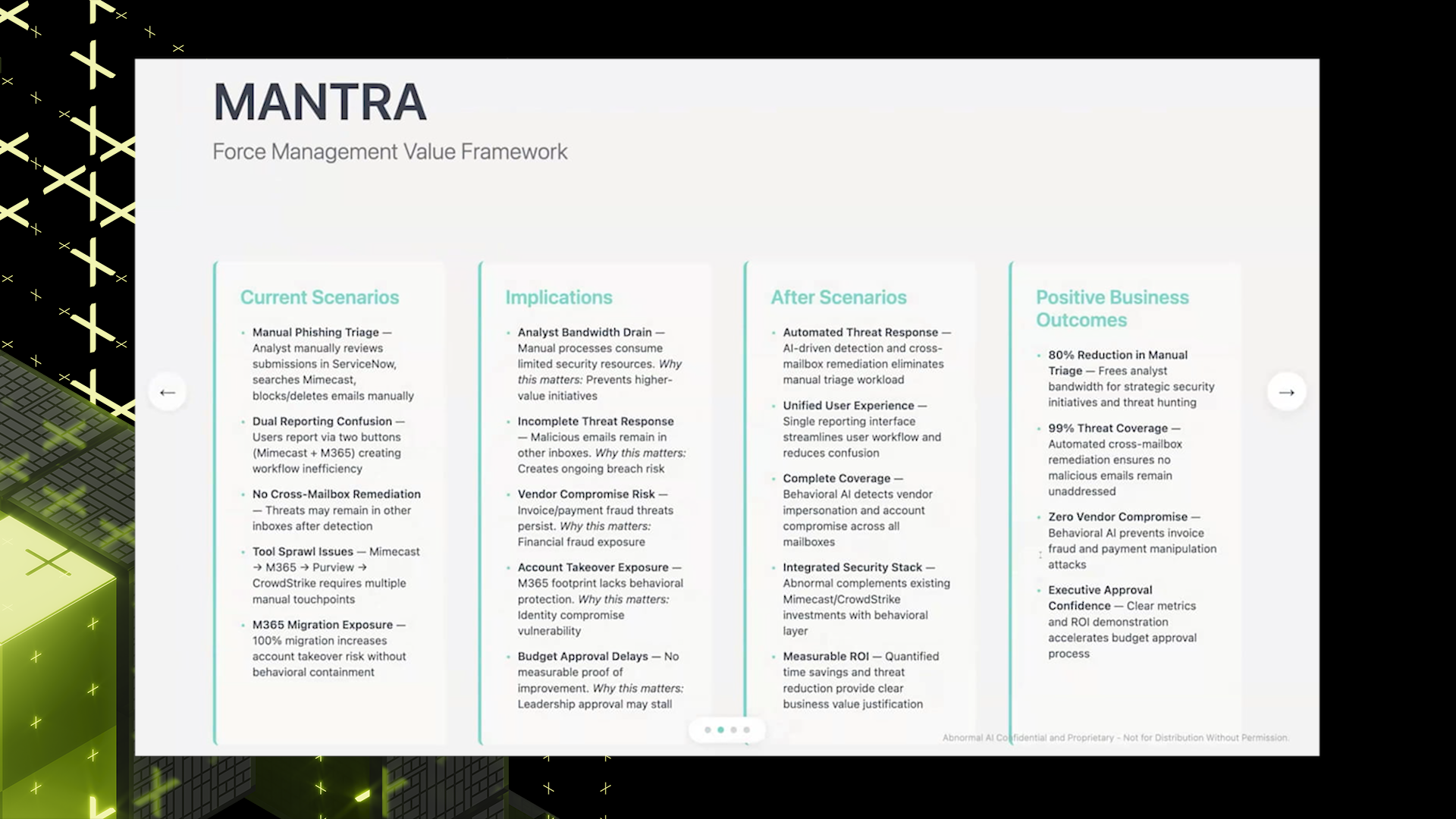
Task: Click 'Executive Approval Confidence' bullet title
Action: tap(1100, 598)
